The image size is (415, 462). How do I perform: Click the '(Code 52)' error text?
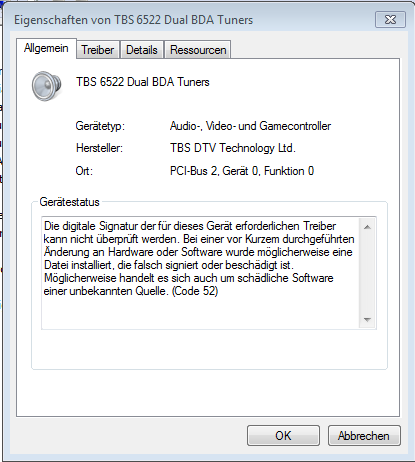(195, 291)
